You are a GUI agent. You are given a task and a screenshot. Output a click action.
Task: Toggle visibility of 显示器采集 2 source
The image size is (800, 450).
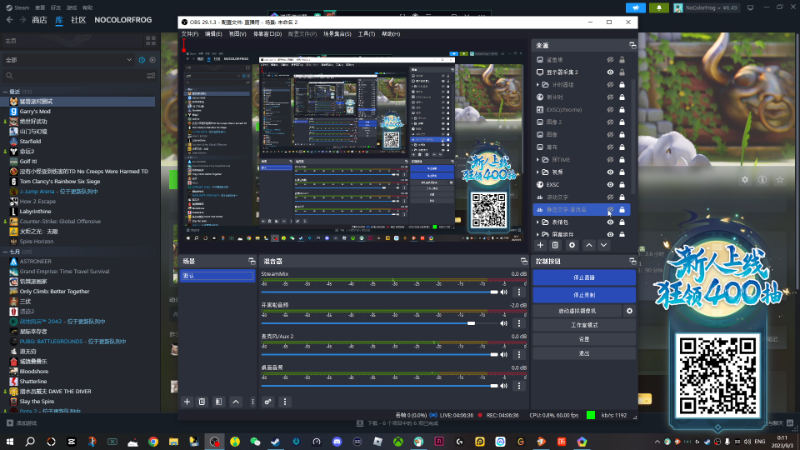coord(610,72)
